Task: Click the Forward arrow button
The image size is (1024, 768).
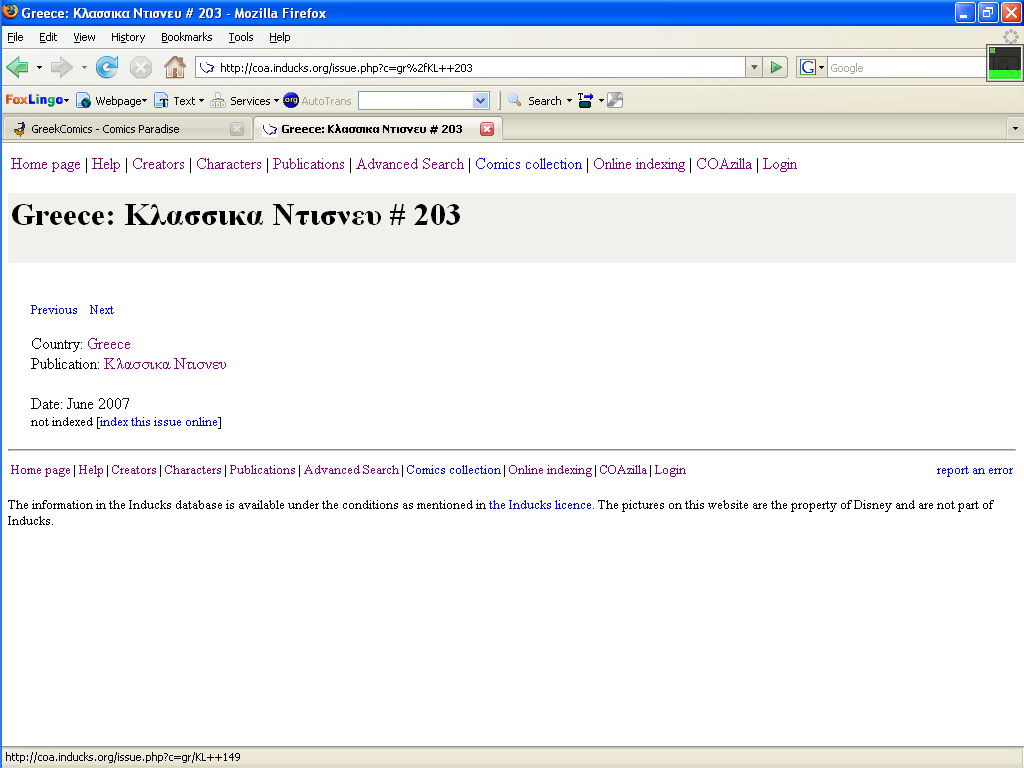Action: 61,67
